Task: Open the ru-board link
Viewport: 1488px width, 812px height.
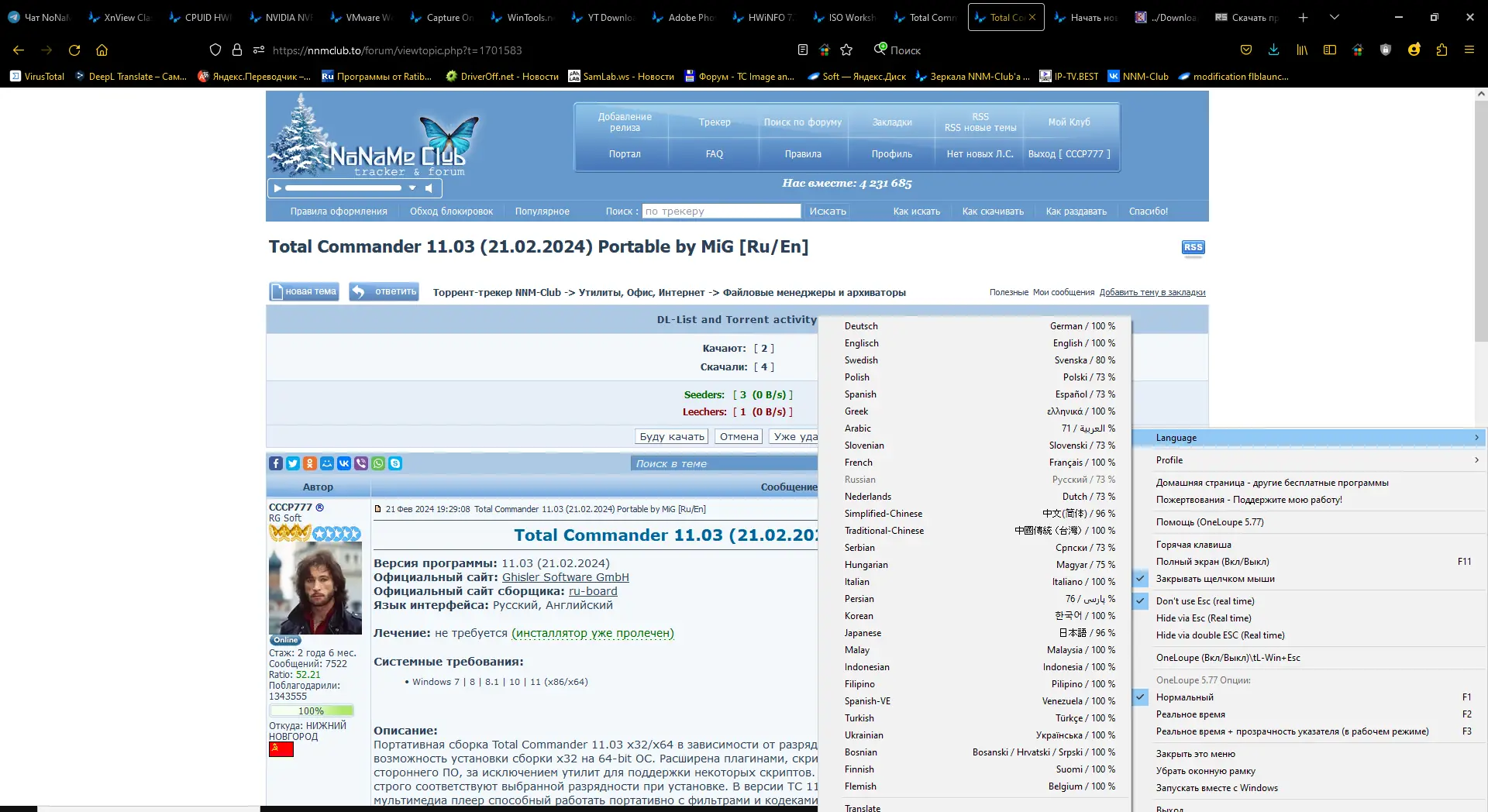Action: pyautogui.click(x=593, y=591)
